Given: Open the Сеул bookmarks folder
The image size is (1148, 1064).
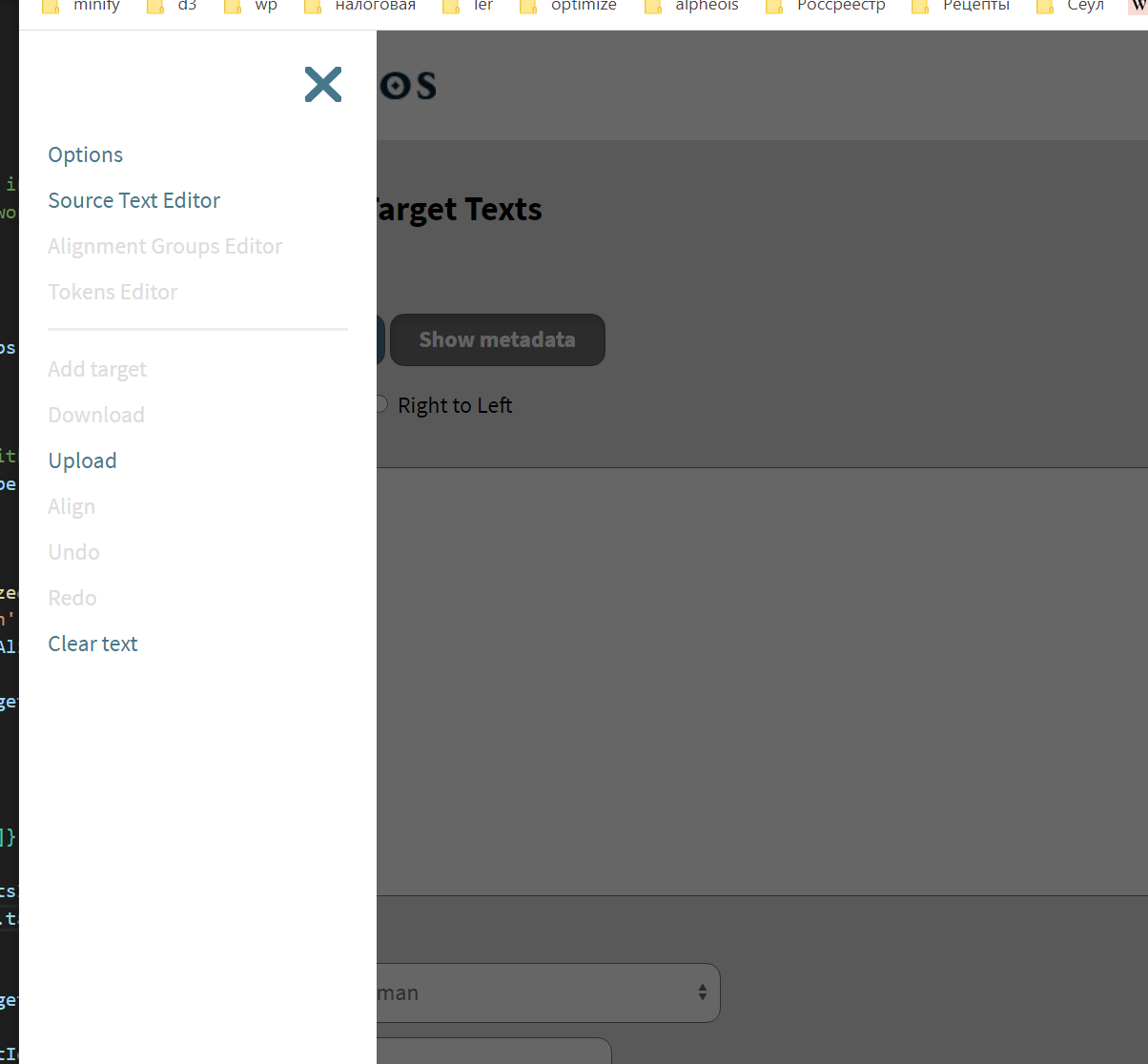Looking at the screenshot, I should coord(1082,7).
